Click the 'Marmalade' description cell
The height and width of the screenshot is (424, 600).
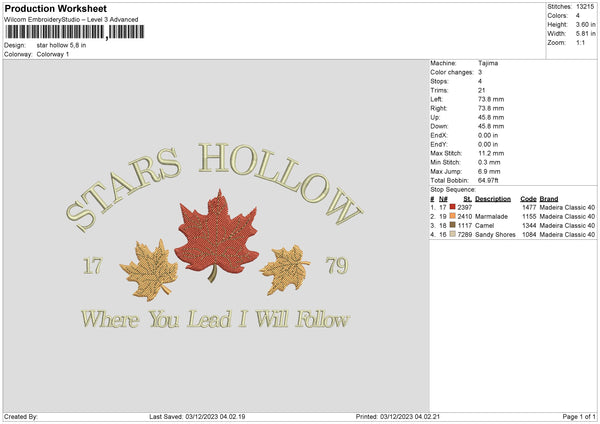click(491, 217)
